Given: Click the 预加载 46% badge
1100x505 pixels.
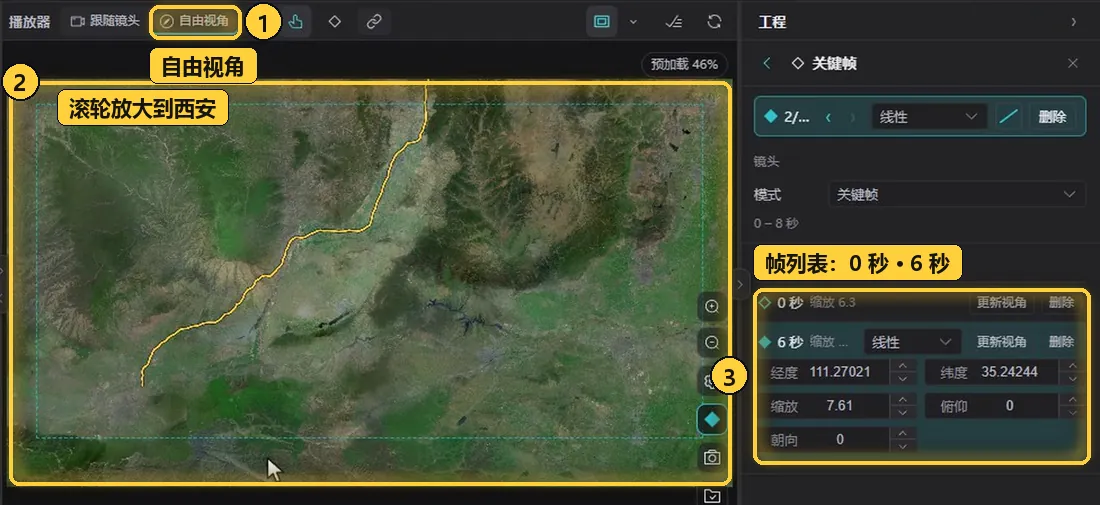Looking at the screenshot, I should click(684, 65).
